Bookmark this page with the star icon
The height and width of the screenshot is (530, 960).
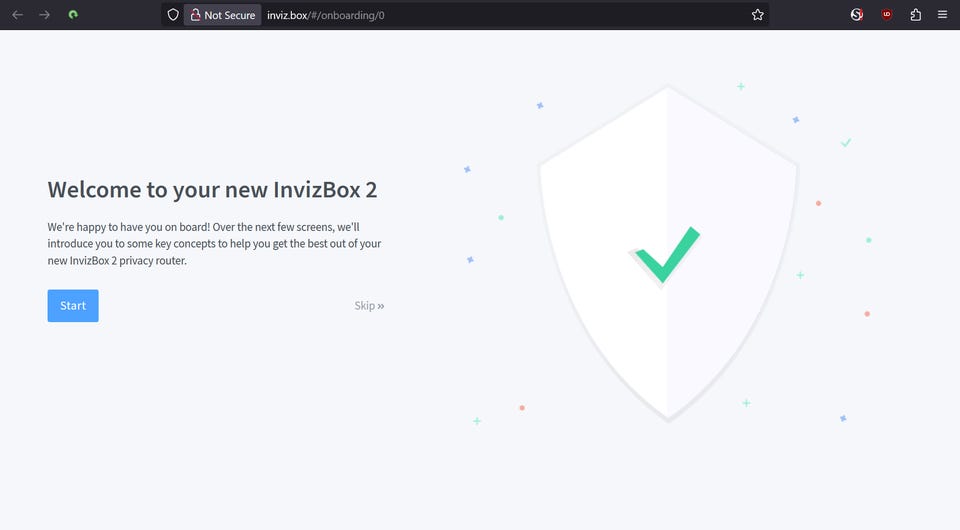pyautogui.click(x=757, y=15)
